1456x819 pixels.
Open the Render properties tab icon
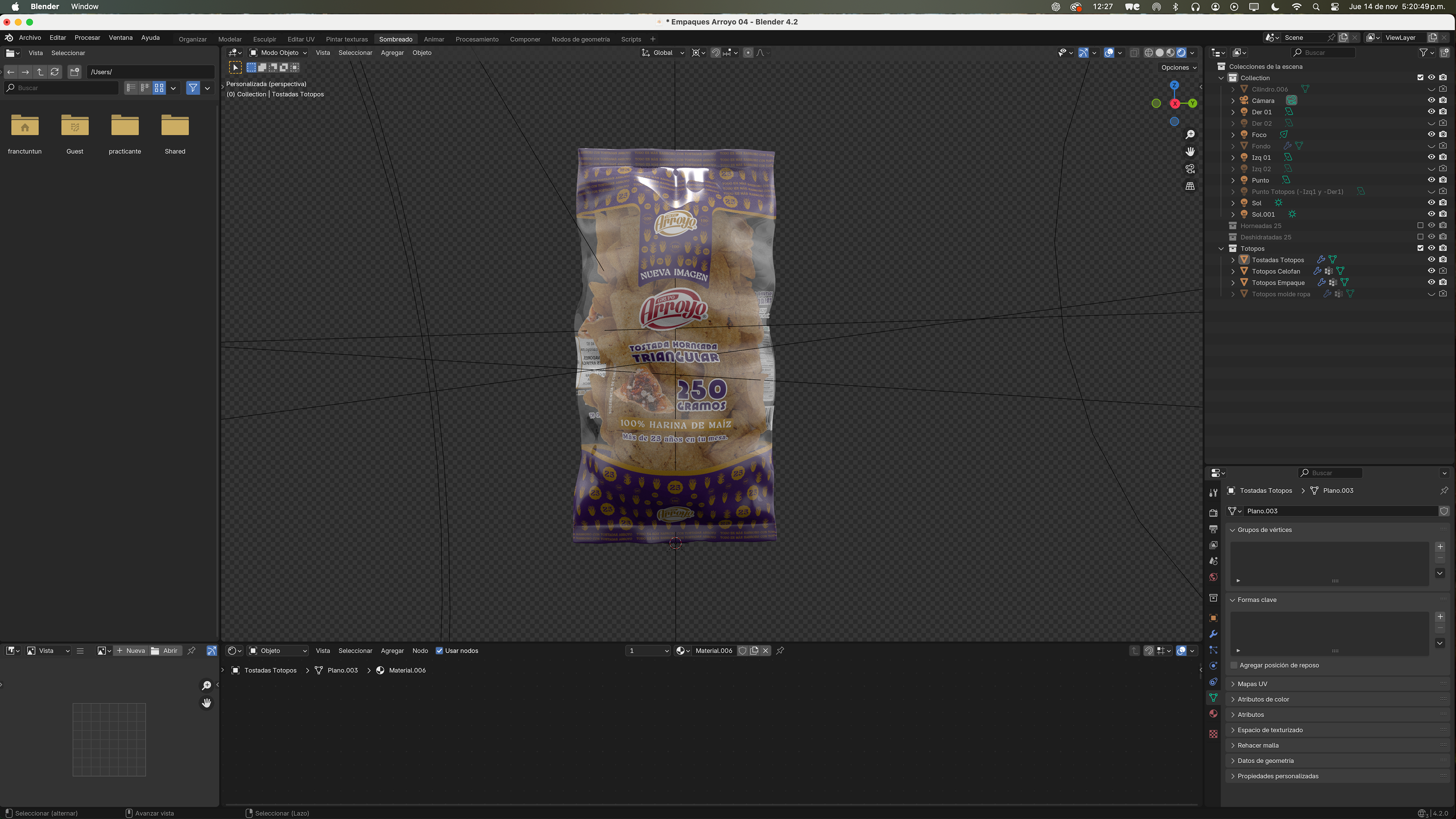pos(1213,513)
